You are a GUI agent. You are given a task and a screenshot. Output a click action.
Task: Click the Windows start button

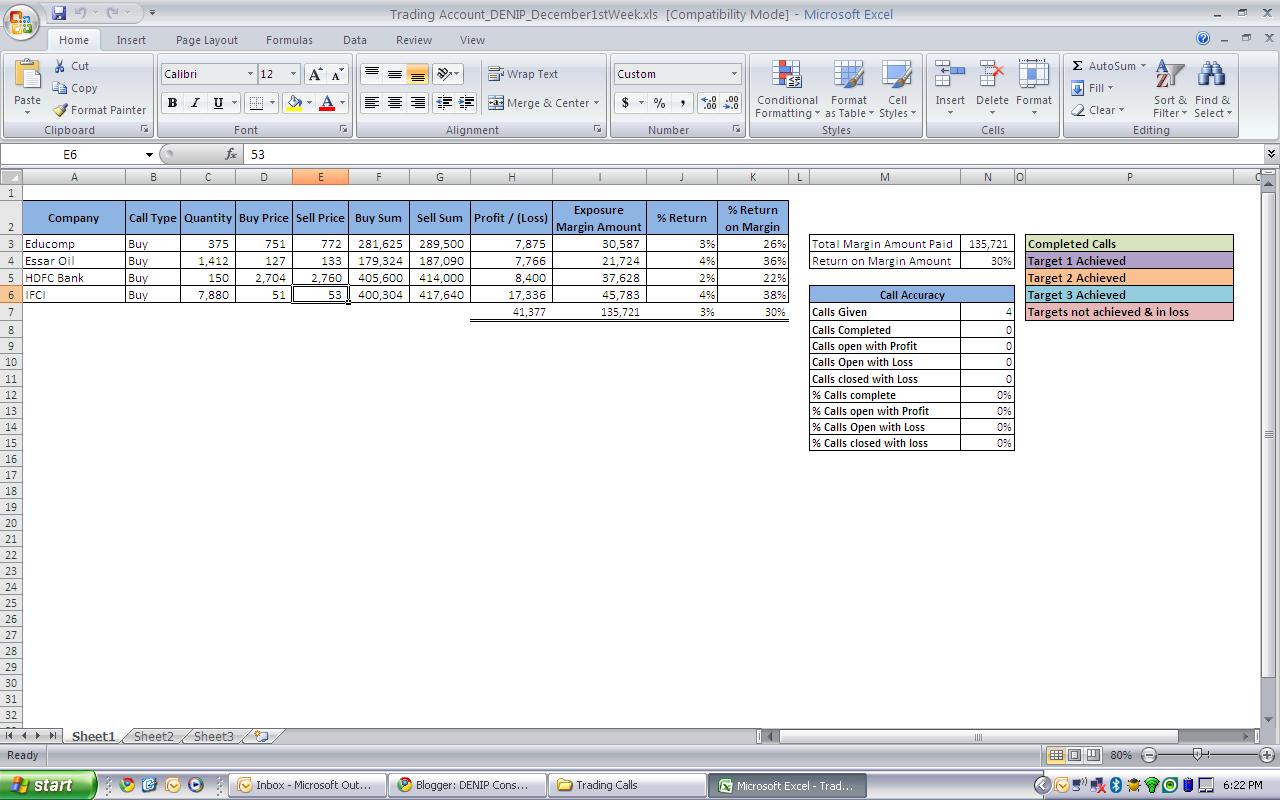[x=47, y=785]
